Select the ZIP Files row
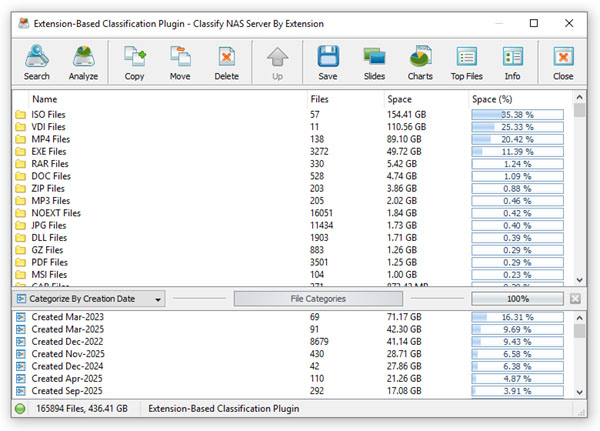 tap(293, 188)
